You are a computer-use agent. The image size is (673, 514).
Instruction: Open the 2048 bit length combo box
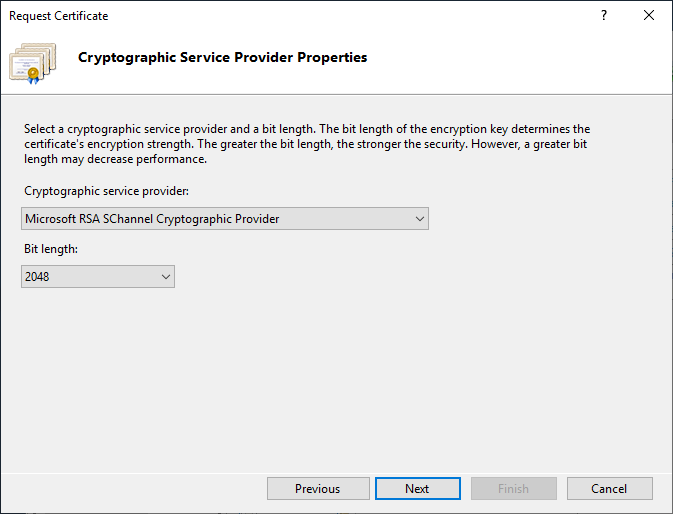tap(88, 277)
